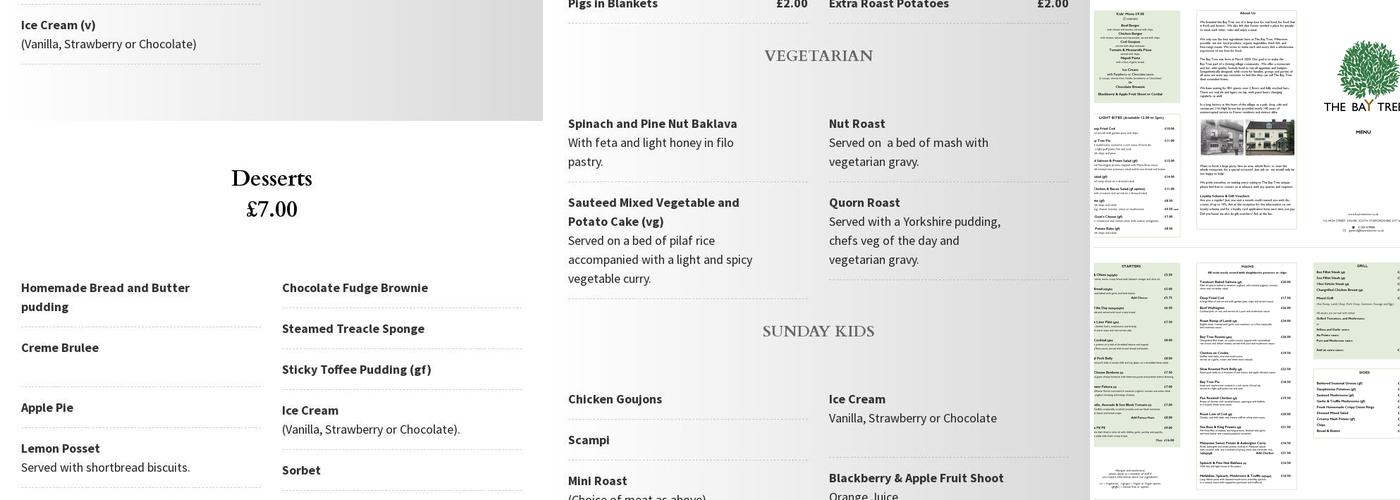Click the Desserts section heading
Viewport: 1400px width, 500px height.
click(x=271, y=179)
